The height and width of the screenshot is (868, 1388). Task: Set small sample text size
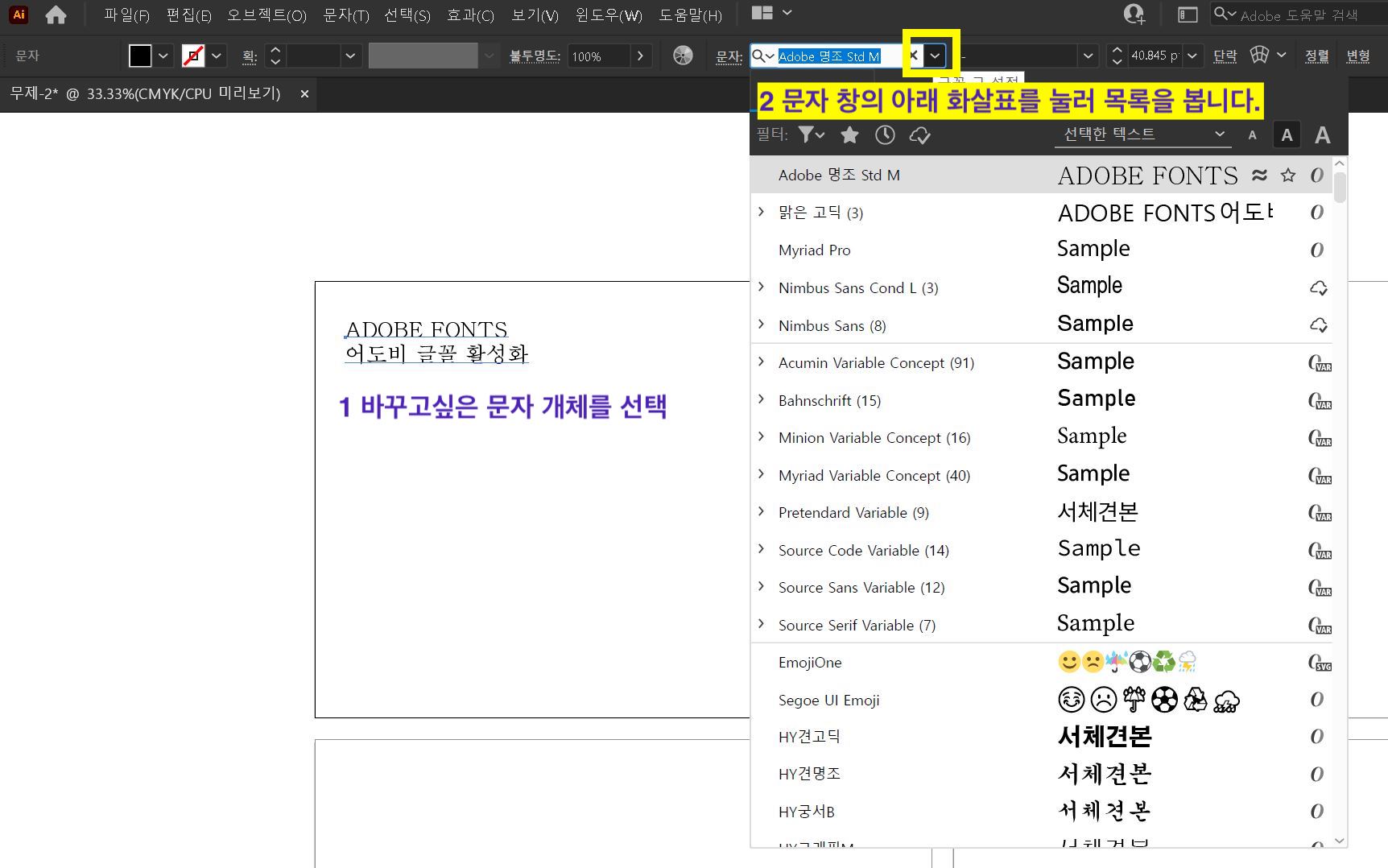coord(1252,135)
